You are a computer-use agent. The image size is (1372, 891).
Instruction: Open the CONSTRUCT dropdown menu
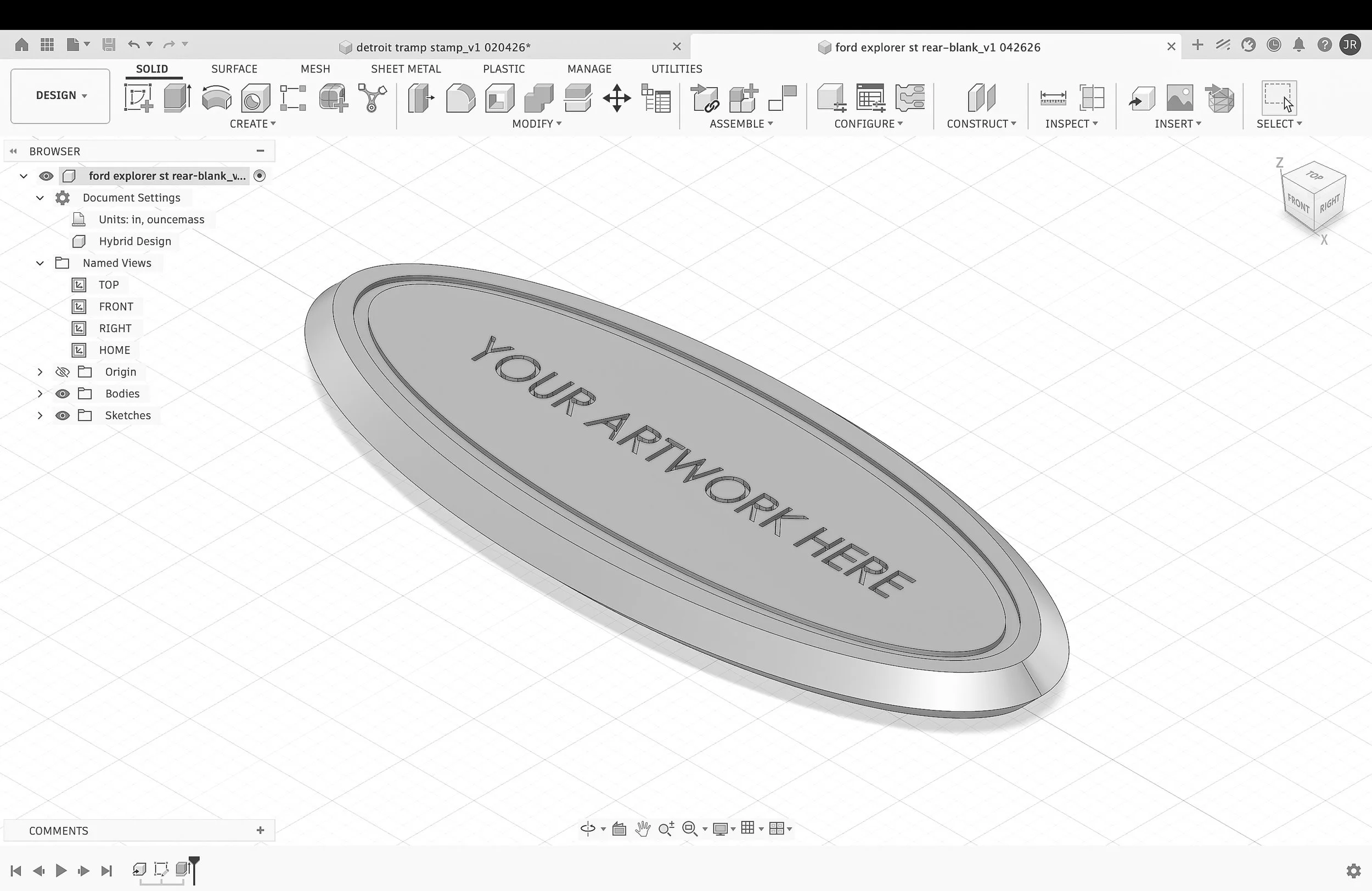981,124
